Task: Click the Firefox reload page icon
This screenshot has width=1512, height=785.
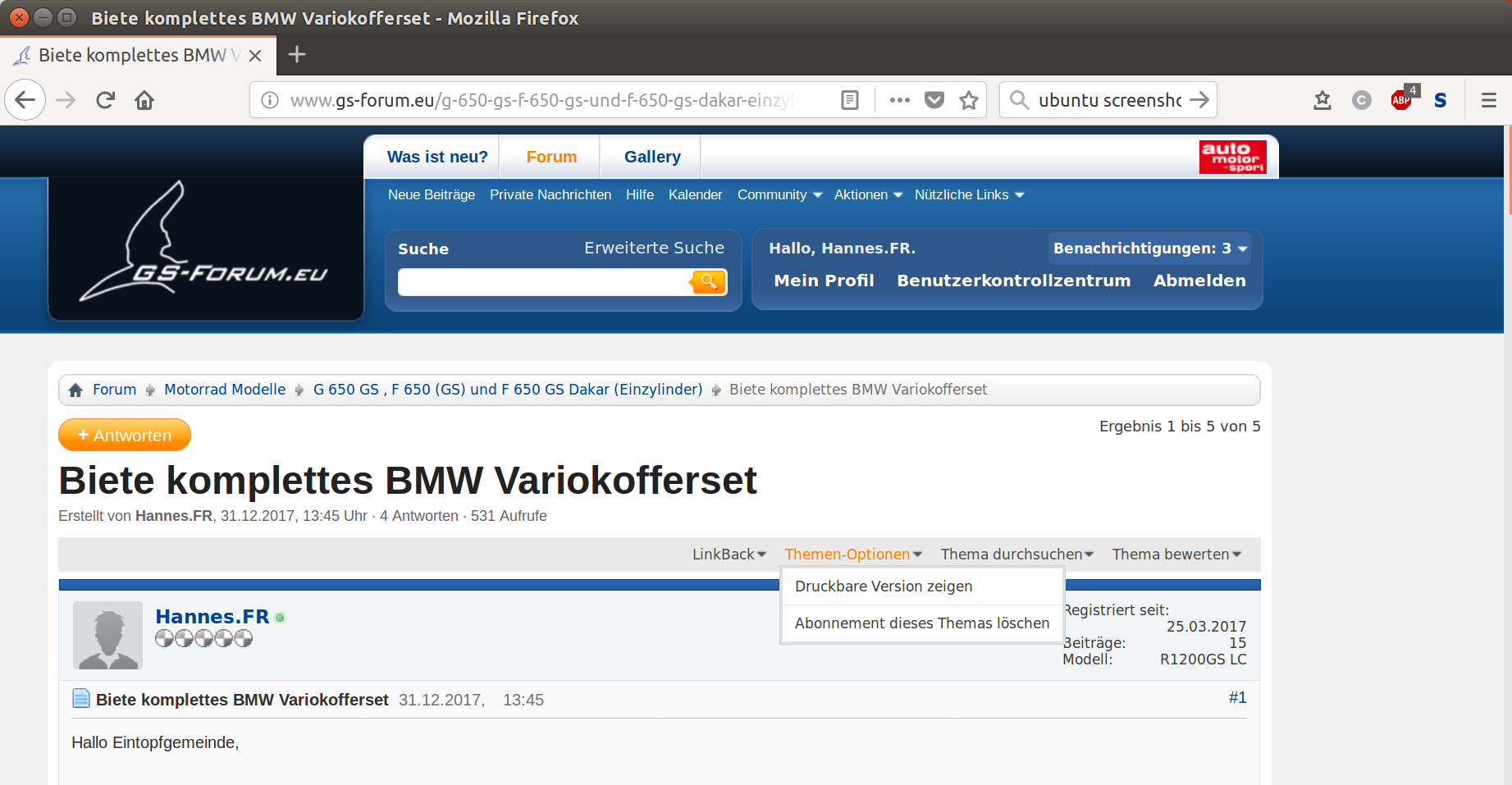Action: (x=105, y=100)
